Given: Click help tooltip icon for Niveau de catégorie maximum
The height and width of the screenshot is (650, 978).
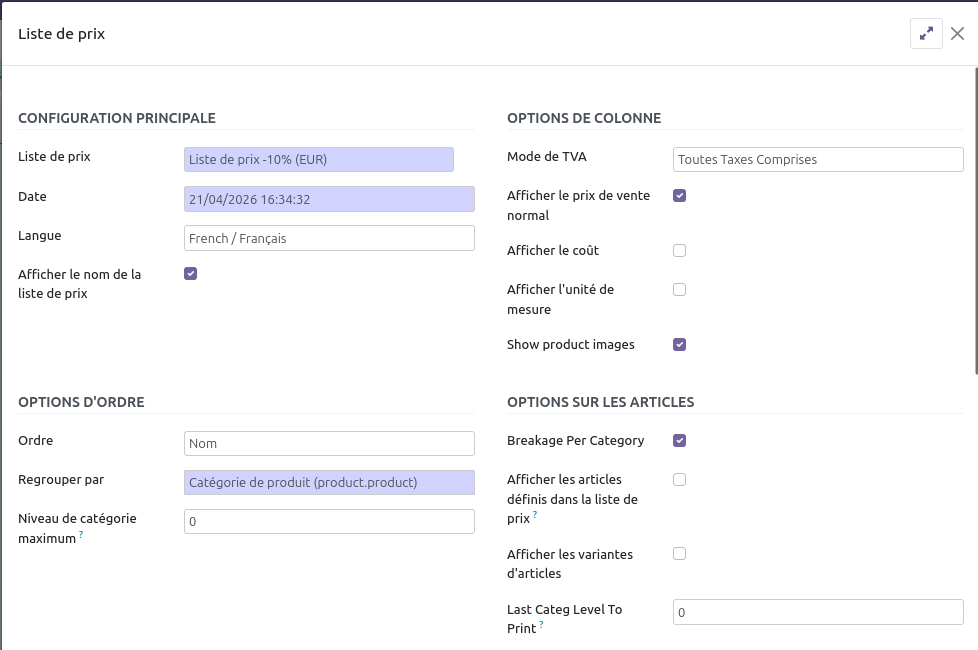Looking at the screenshot, I should point(81,535).
